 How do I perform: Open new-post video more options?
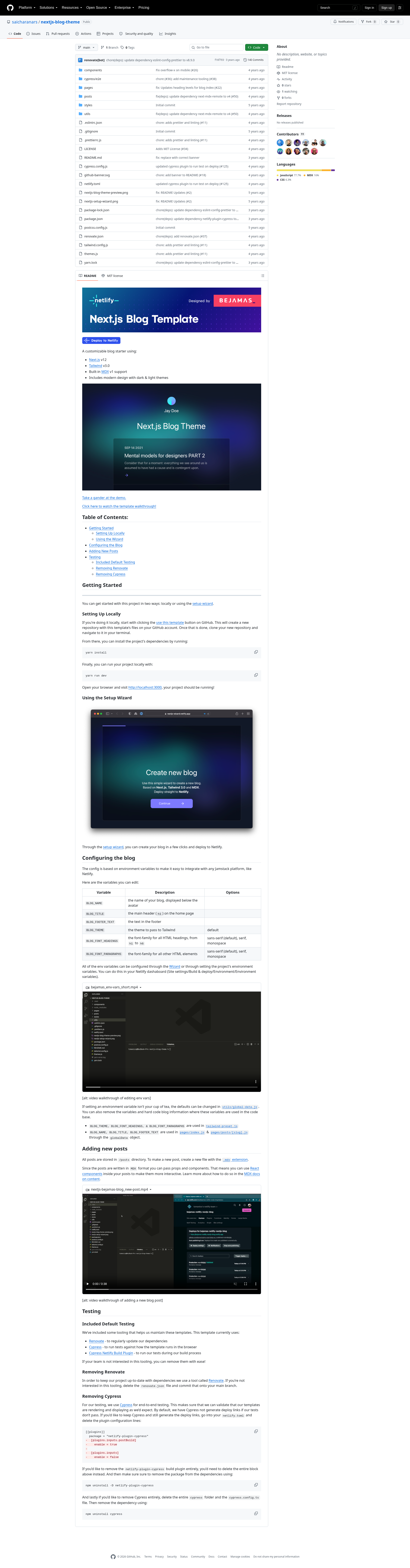pos(256,1284)
